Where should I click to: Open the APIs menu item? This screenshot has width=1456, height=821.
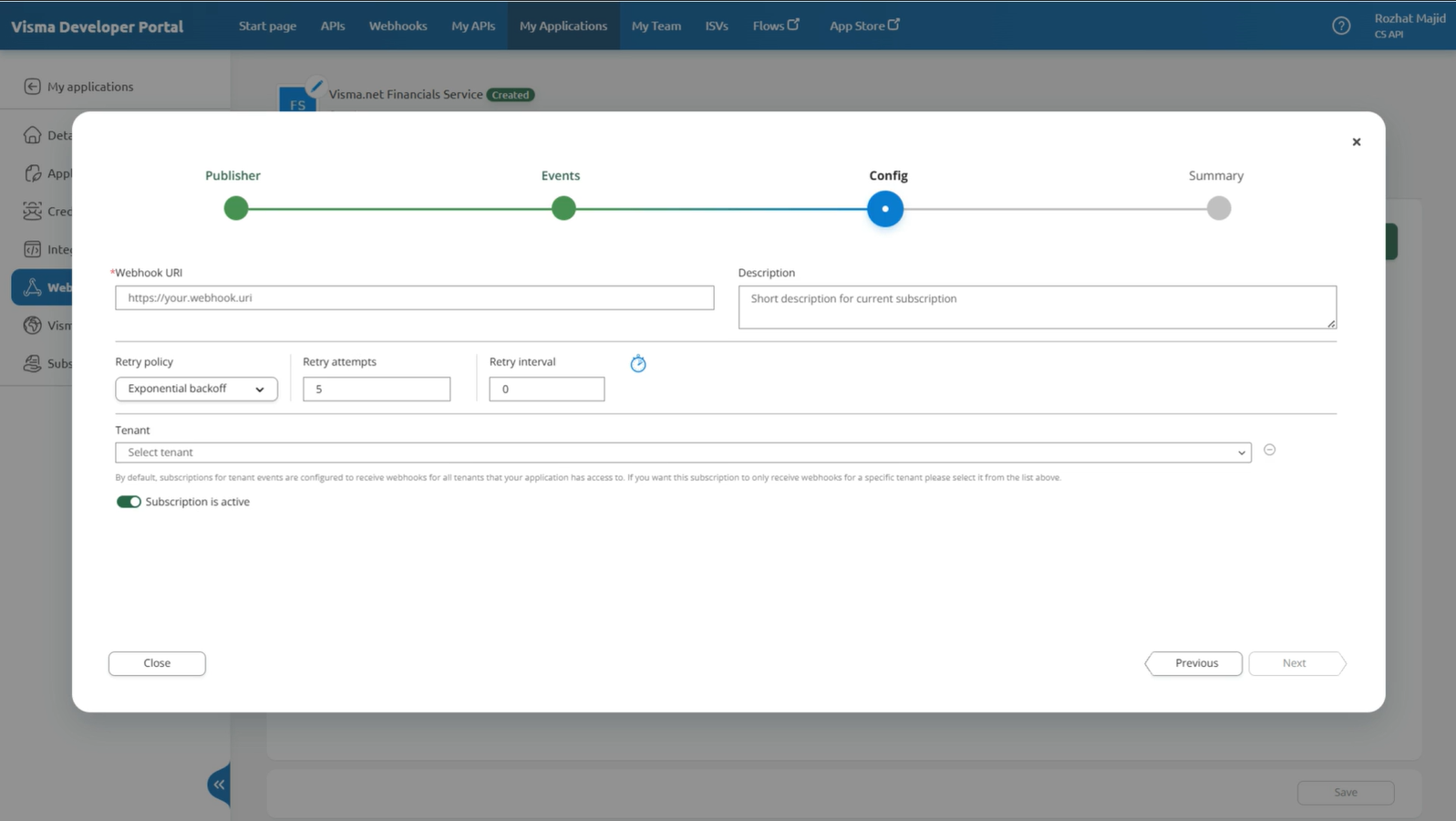tap(332, 26)
